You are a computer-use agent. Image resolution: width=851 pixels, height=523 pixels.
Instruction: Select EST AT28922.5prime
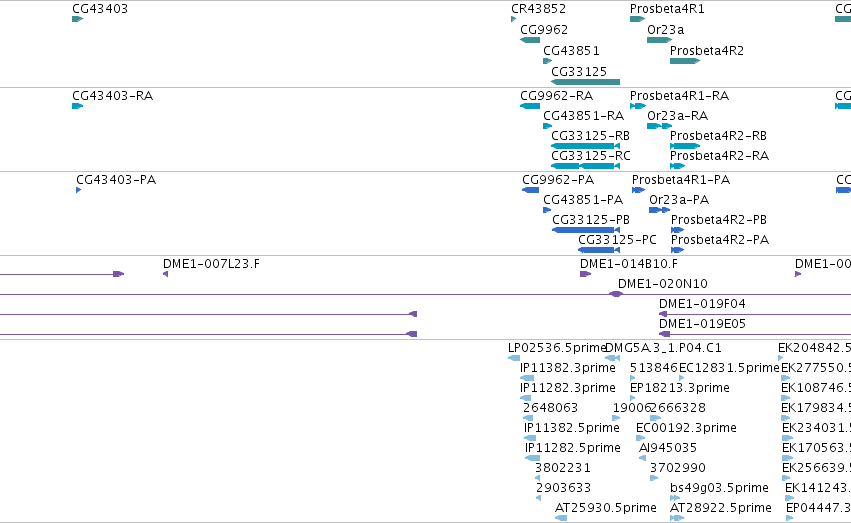pos(721,509)
